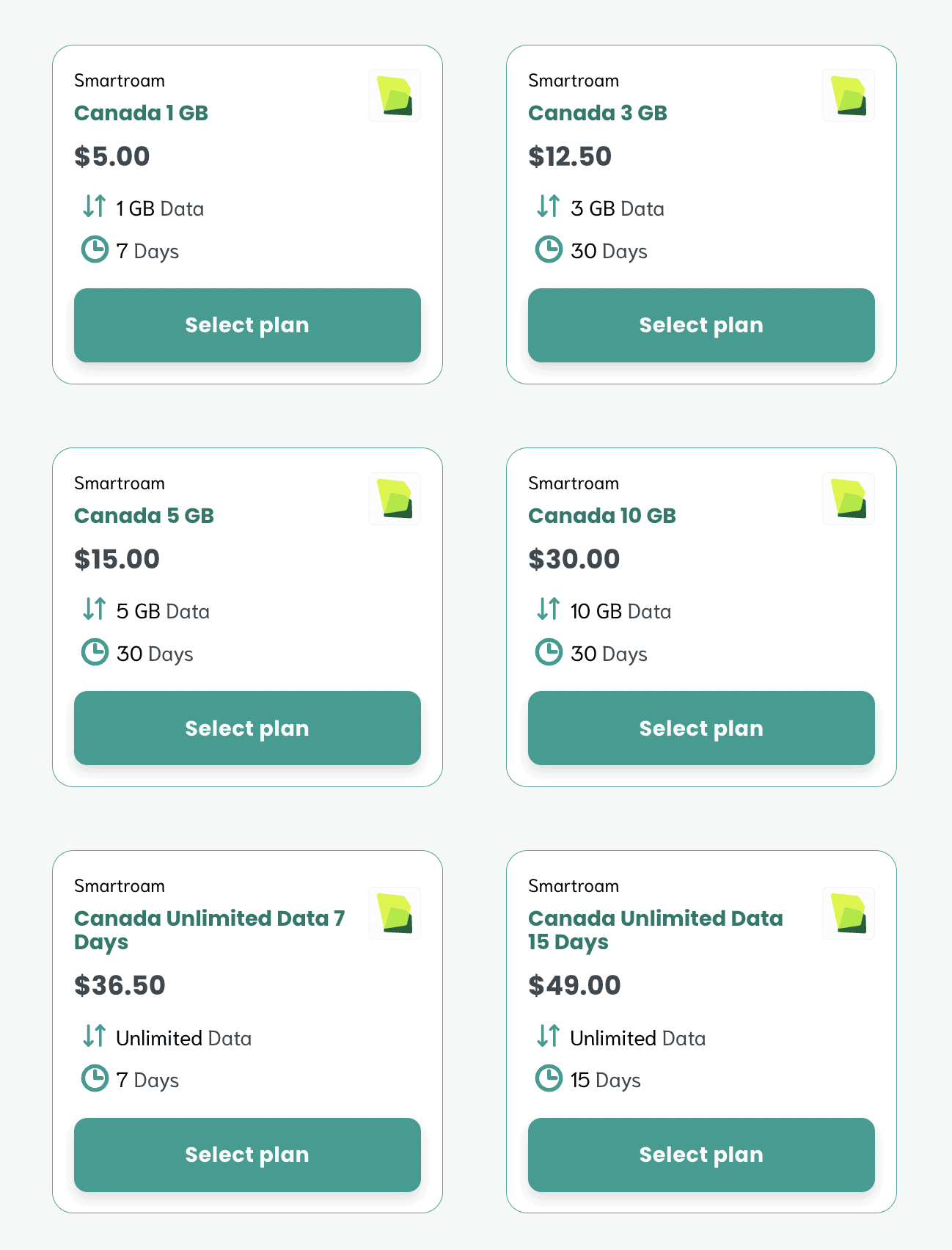
Task: Select plan for Canada 3 GB
Action: pyautogui.click(x=700, y=325)
